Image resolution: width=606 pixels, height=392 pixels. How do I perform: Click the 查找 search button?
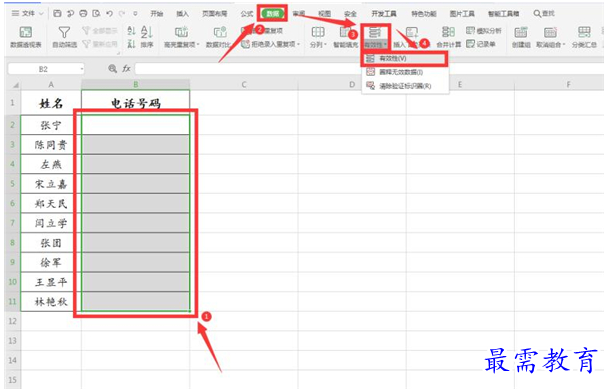tap(544, 14)
